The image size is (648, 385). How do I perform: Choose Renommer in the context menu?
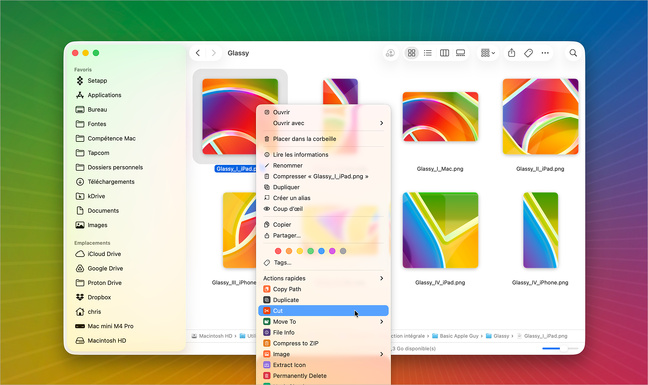point(323,165)
